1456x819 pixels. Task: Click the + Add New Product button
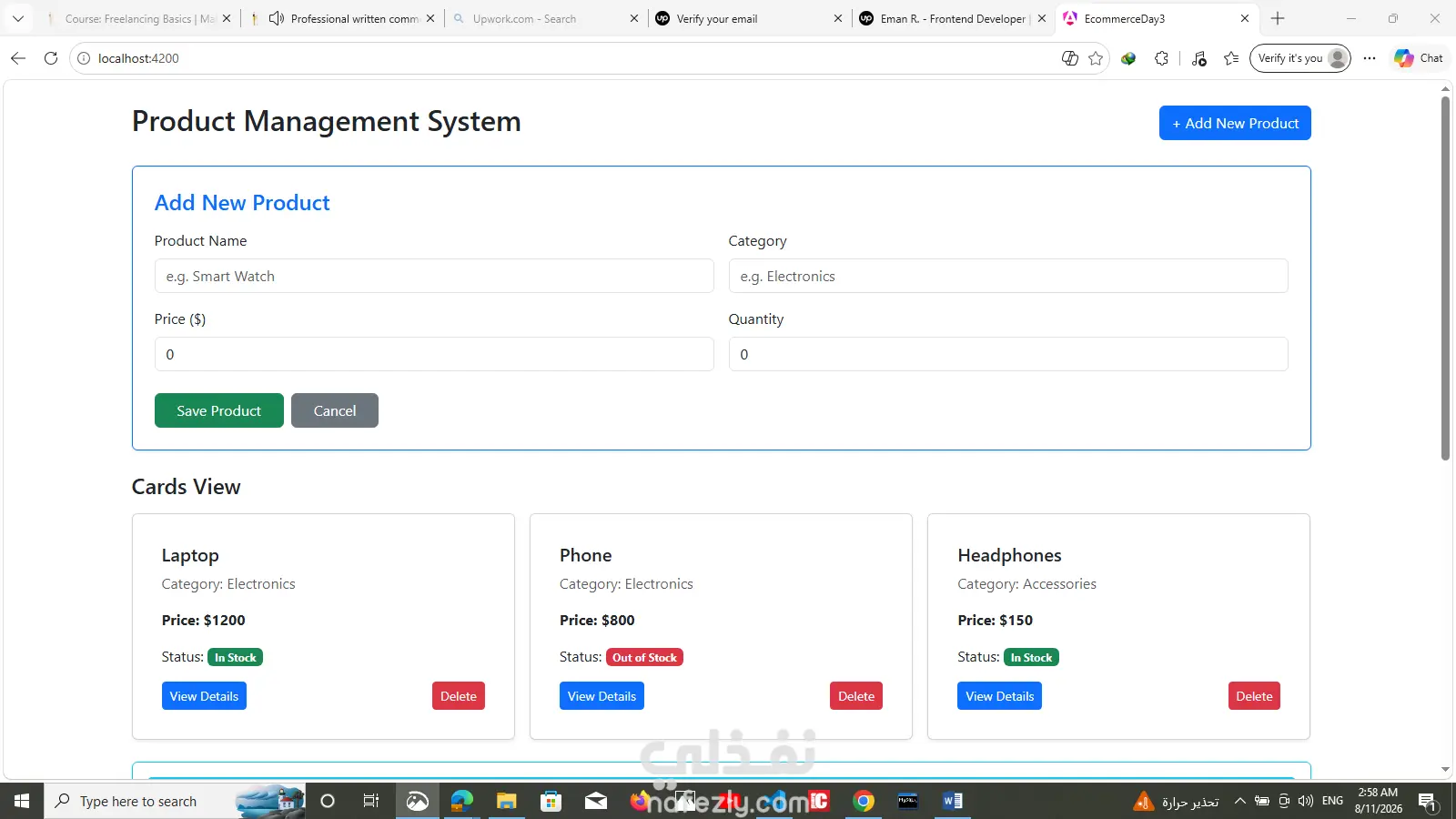click(x=1235, y=124)
